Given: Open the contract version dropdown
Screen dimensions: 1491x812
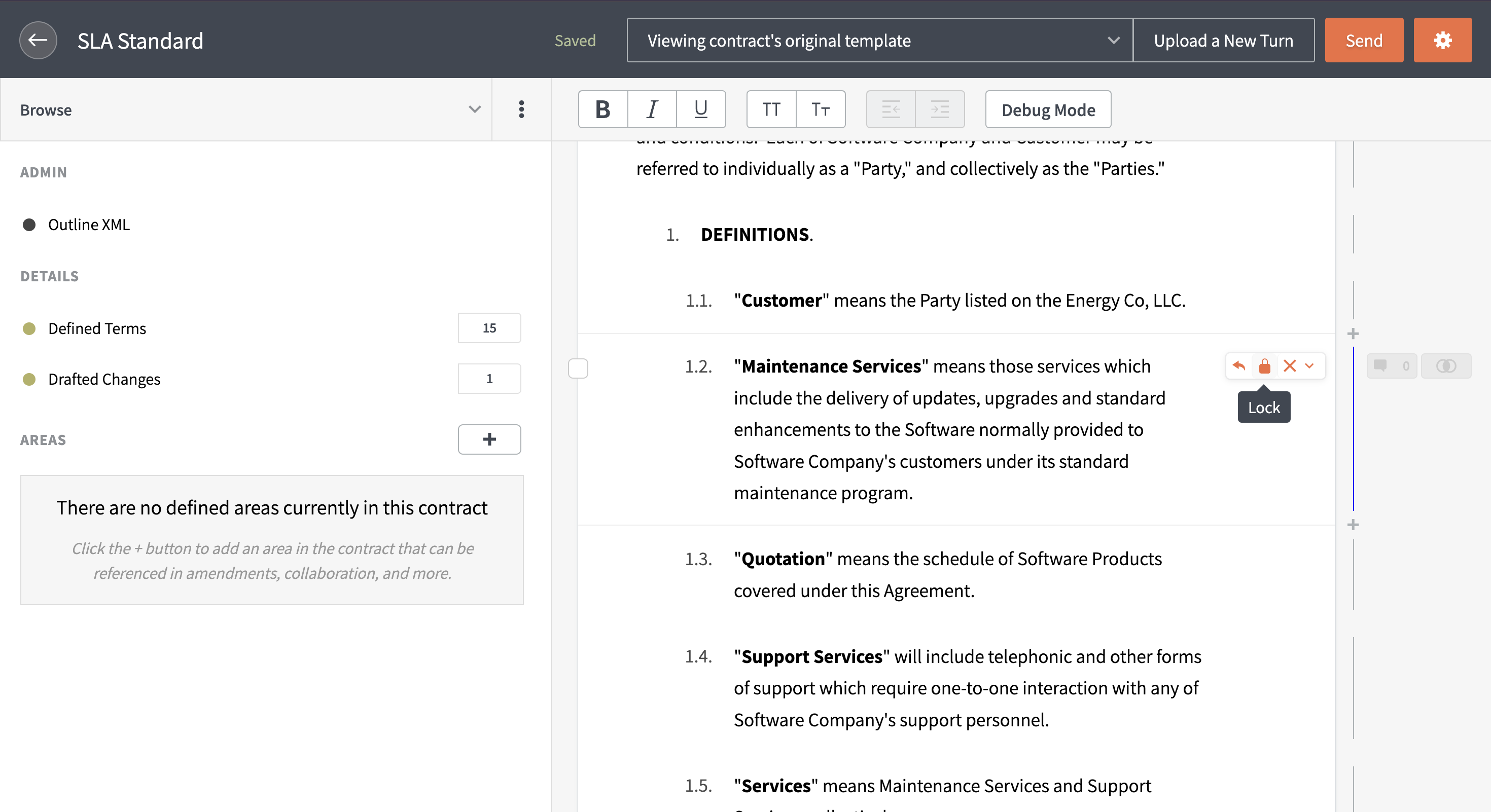Looking at the screenshot, I should (x=879, y=40).
